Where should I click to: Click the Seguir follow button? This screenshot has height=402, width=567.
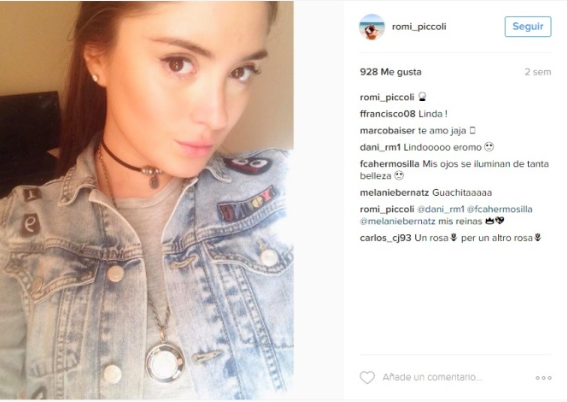tap(528, 26)
